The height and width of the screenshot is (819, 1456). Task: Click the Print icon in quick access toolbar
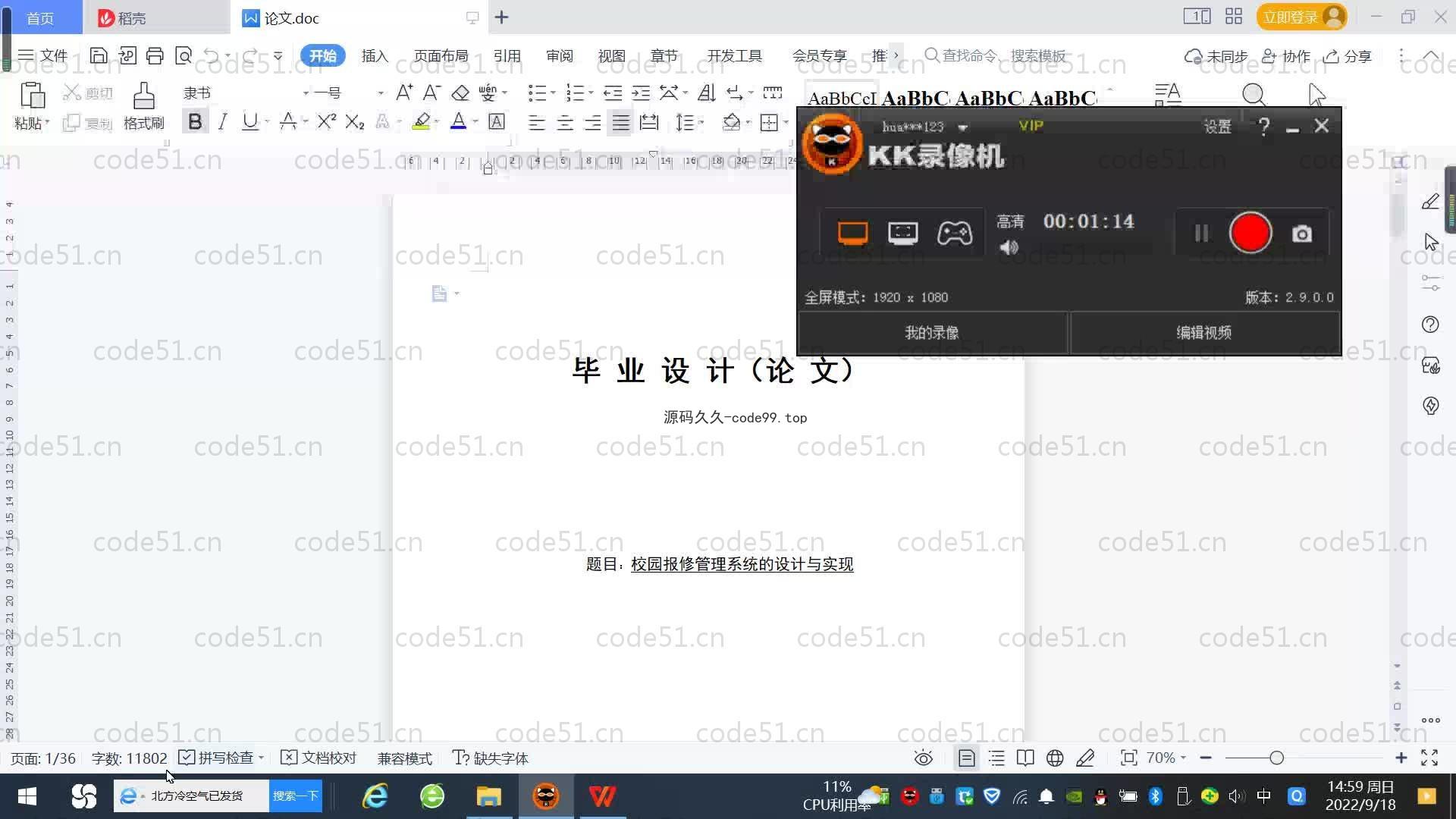pos(155,55)
